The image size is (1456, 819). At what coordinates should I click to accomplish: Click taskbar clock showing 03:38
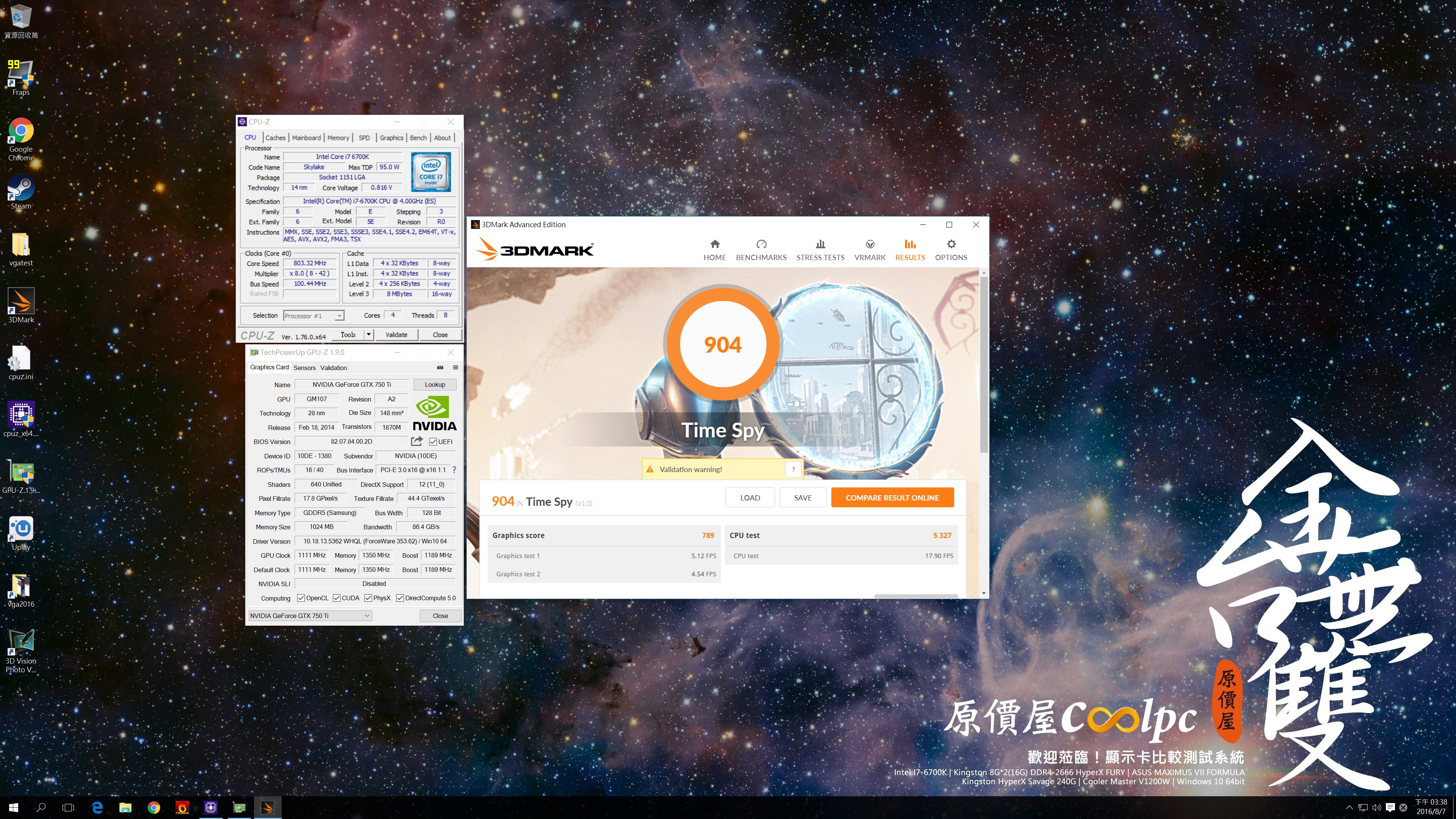(x=1431, y=807)
